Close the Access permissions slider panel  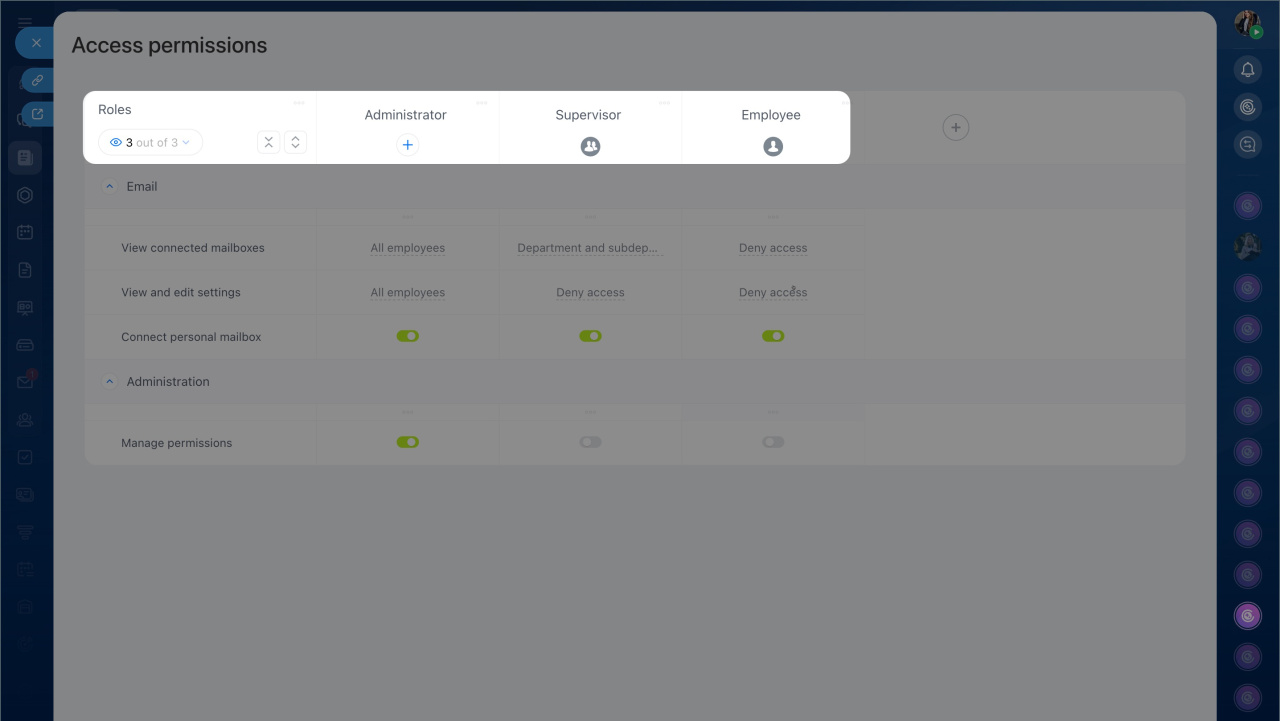(x=36, y=43)
